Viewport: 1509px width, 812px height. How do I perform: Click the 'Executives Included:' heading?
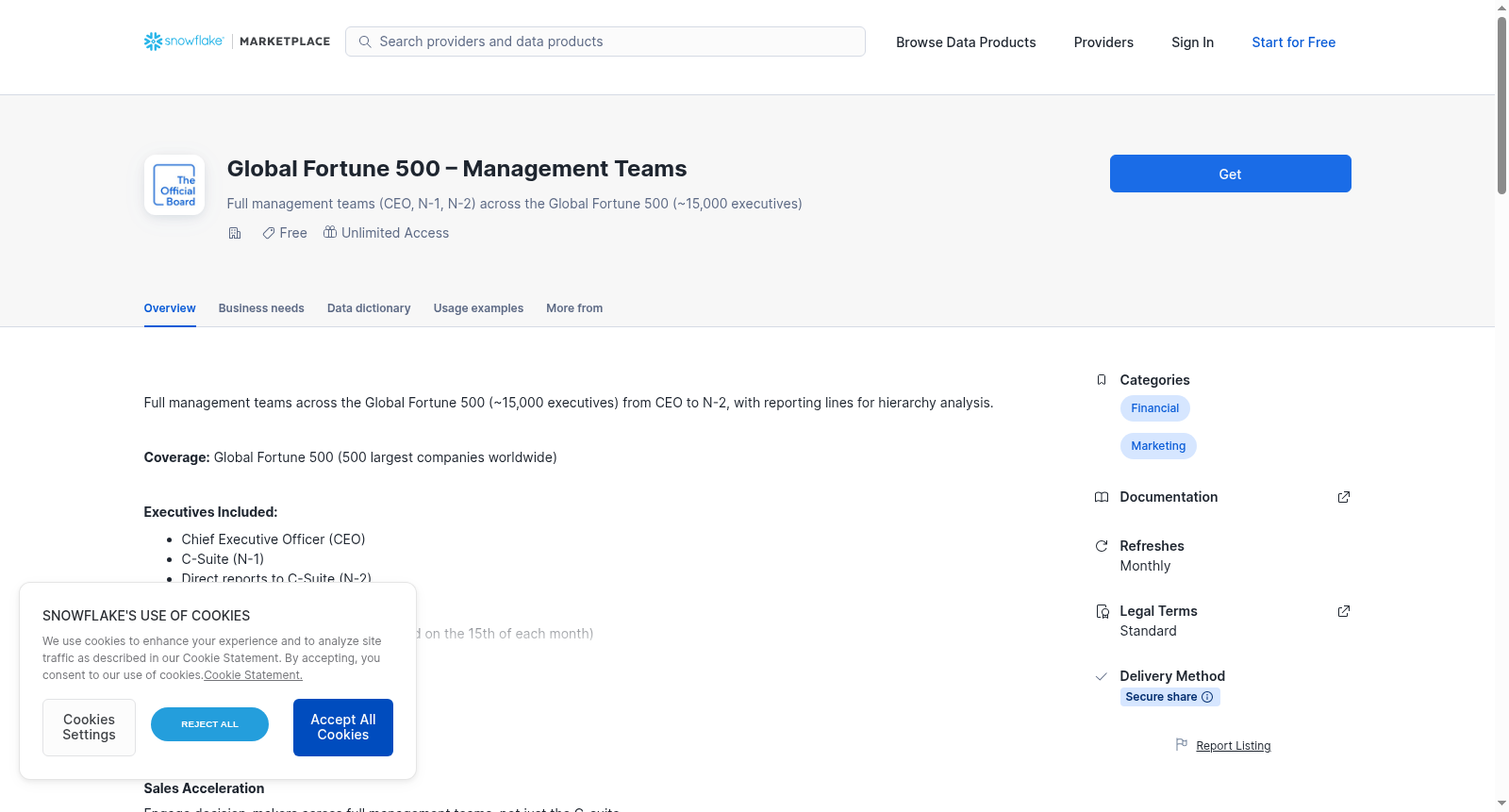(x=210, y=512)
